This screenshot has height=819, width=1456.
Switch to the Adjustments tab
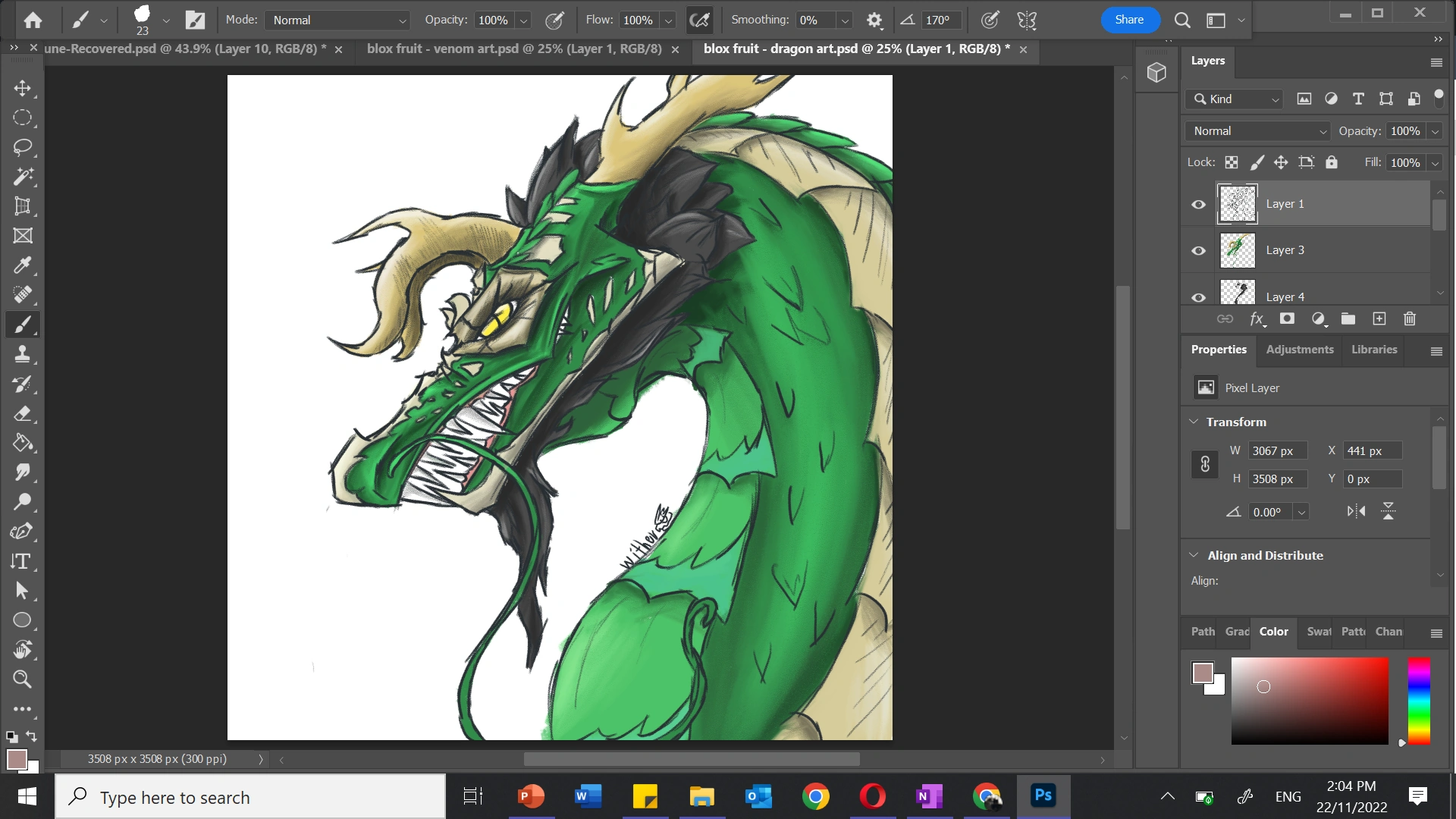pyautogui.click(x=1300, y=350)
